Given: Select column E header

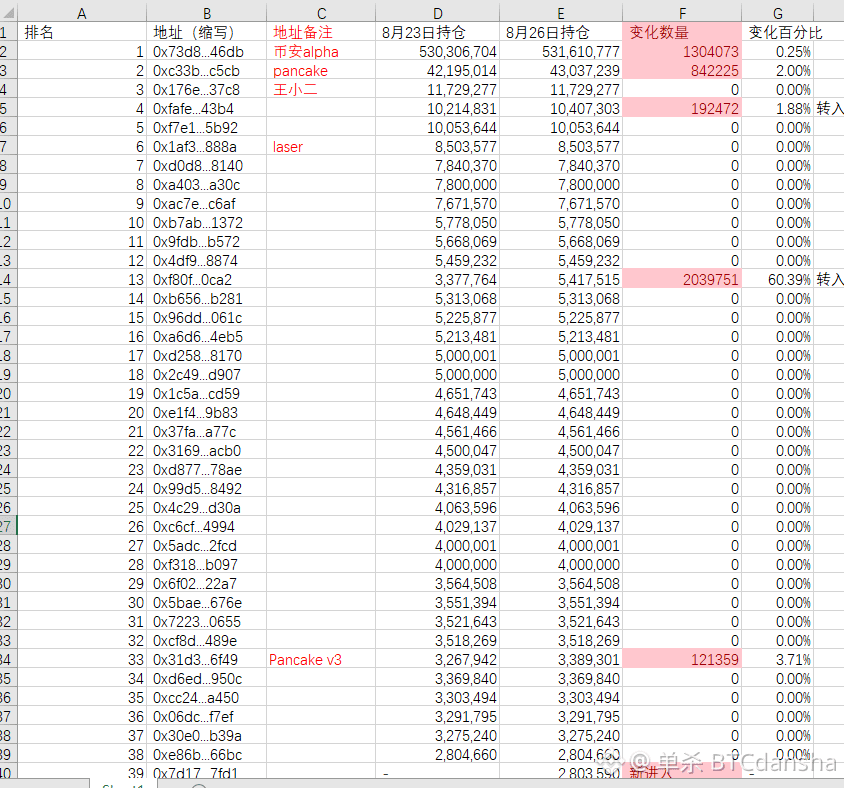Looking at the screenshot, I should point(561,13).
